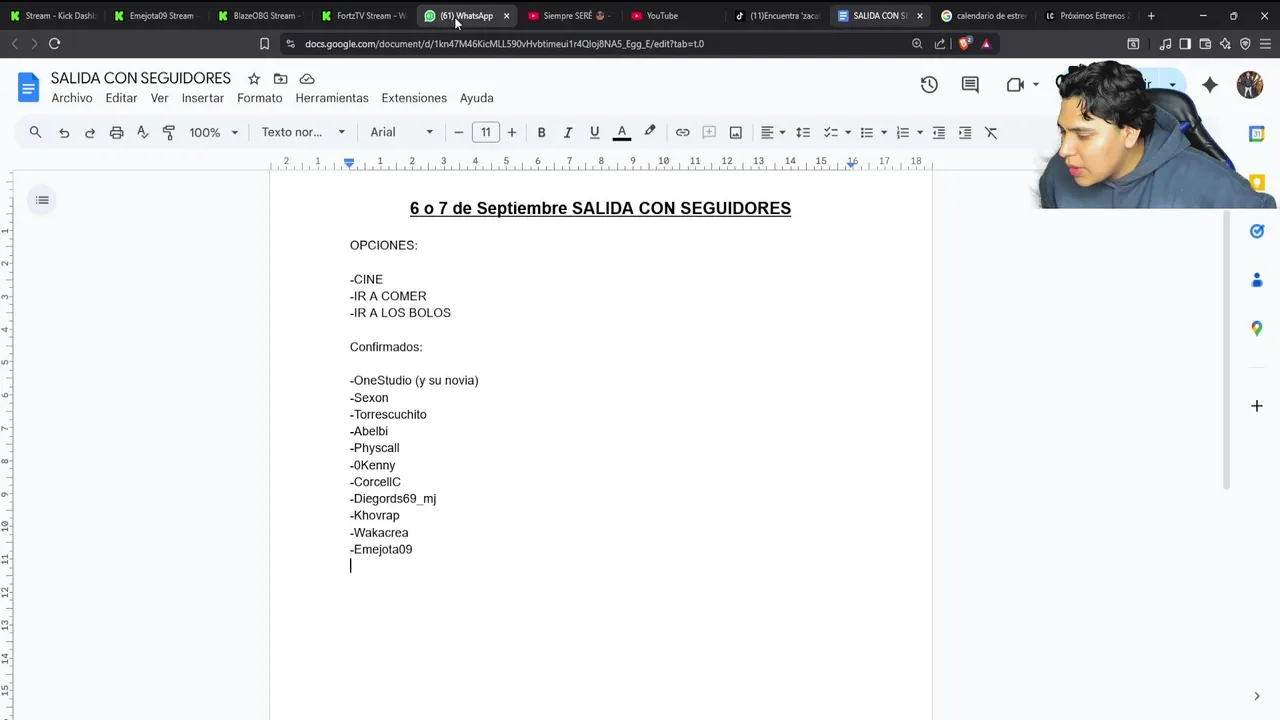Print the document
The width and height of the screenshot is (1280, 720).
coord(116,132)
